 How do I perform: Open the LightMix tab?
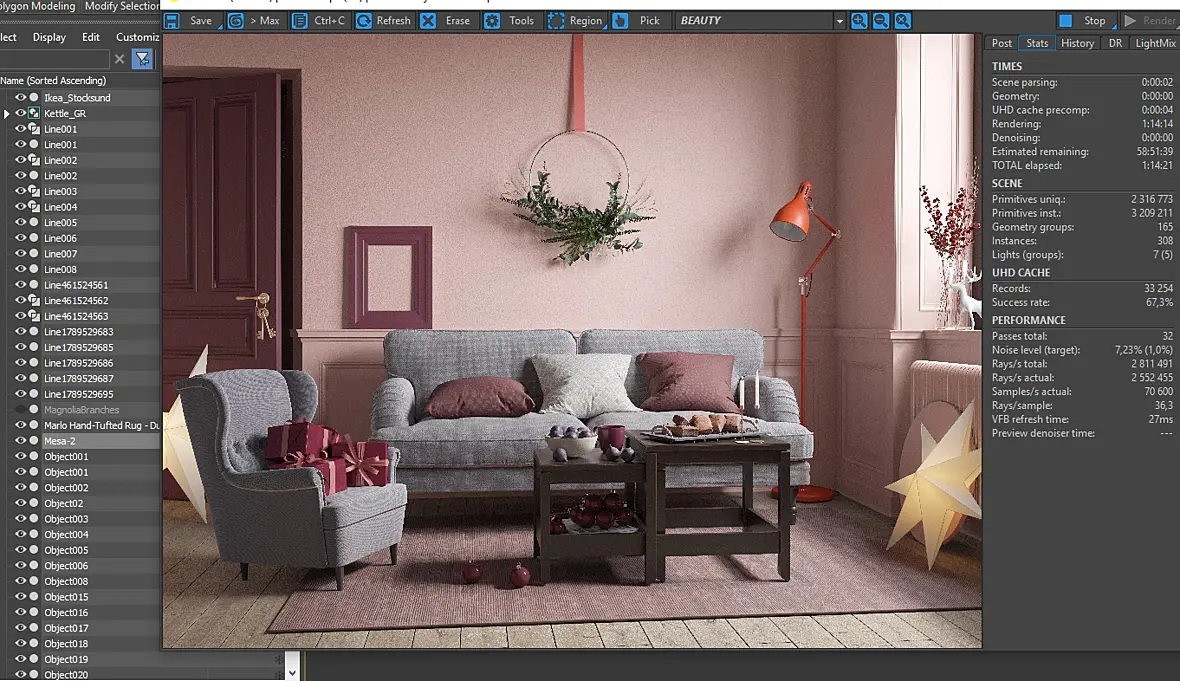tap(1154, 43)
